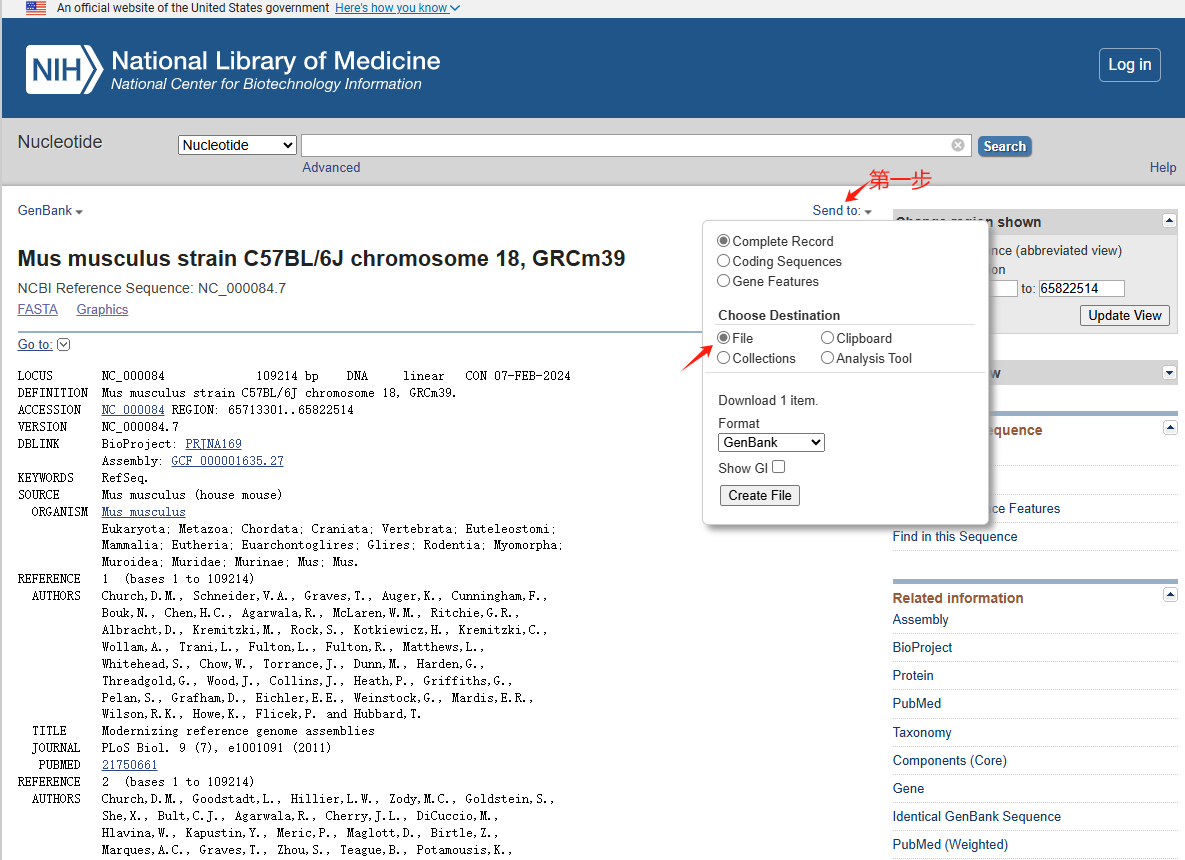
Task: Open the Help link
Action: pos(1162,167)
